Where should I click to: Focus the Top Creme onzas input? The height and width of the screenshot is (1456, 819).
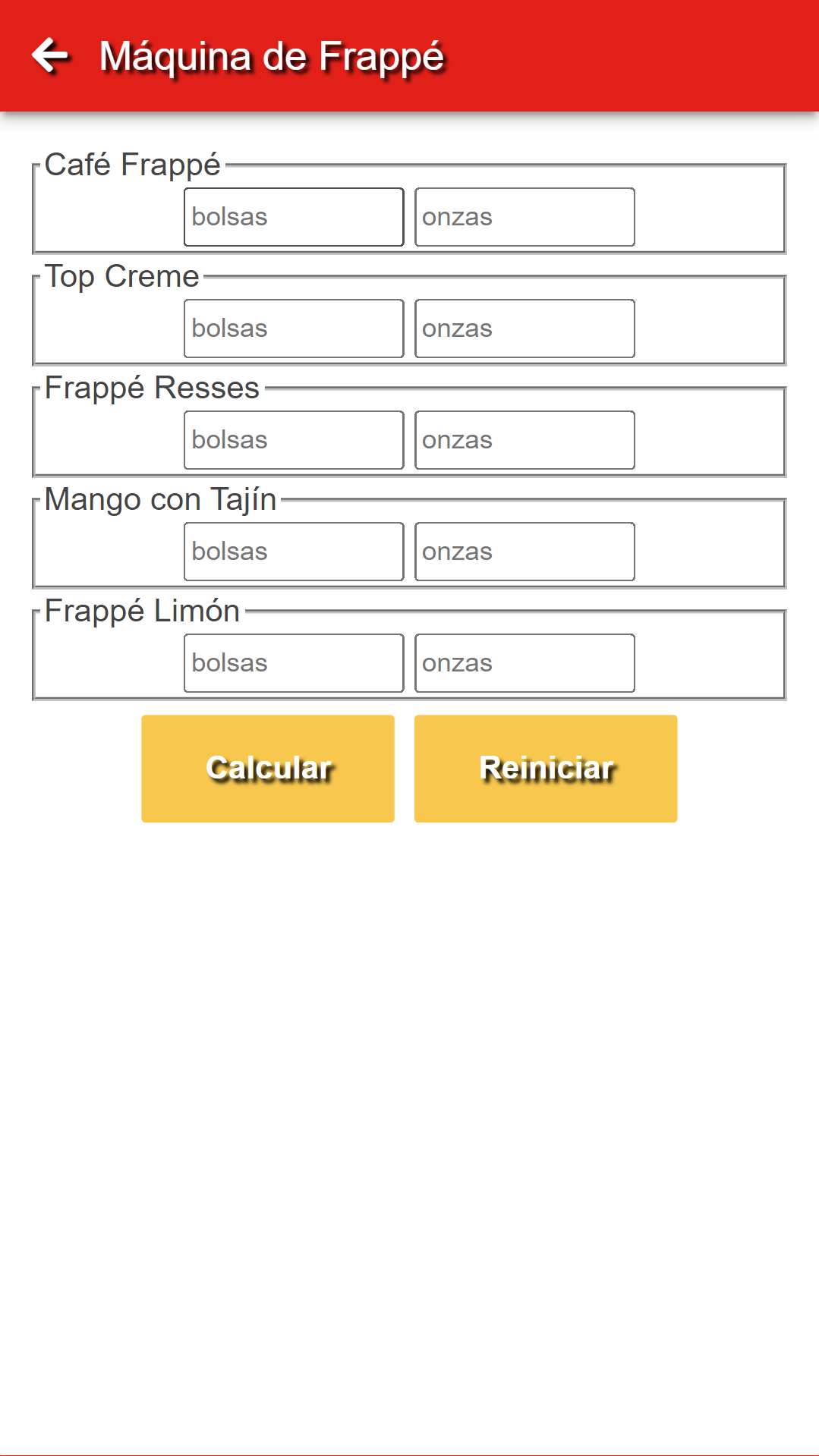pos(524,329)
